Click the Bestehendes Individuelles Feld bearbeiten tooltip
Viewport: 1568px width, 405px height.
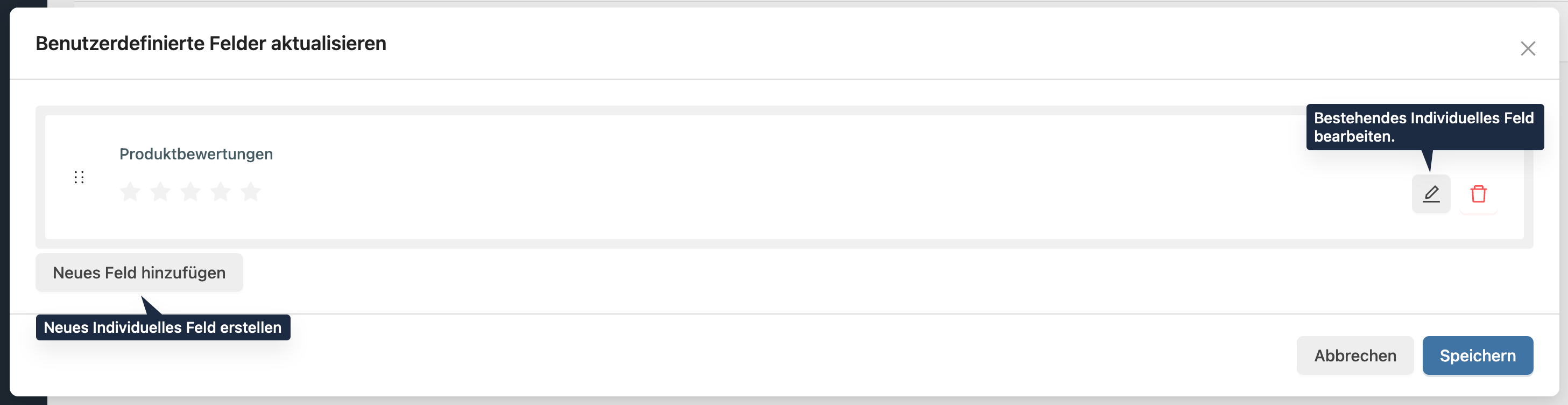point(1424,127)
